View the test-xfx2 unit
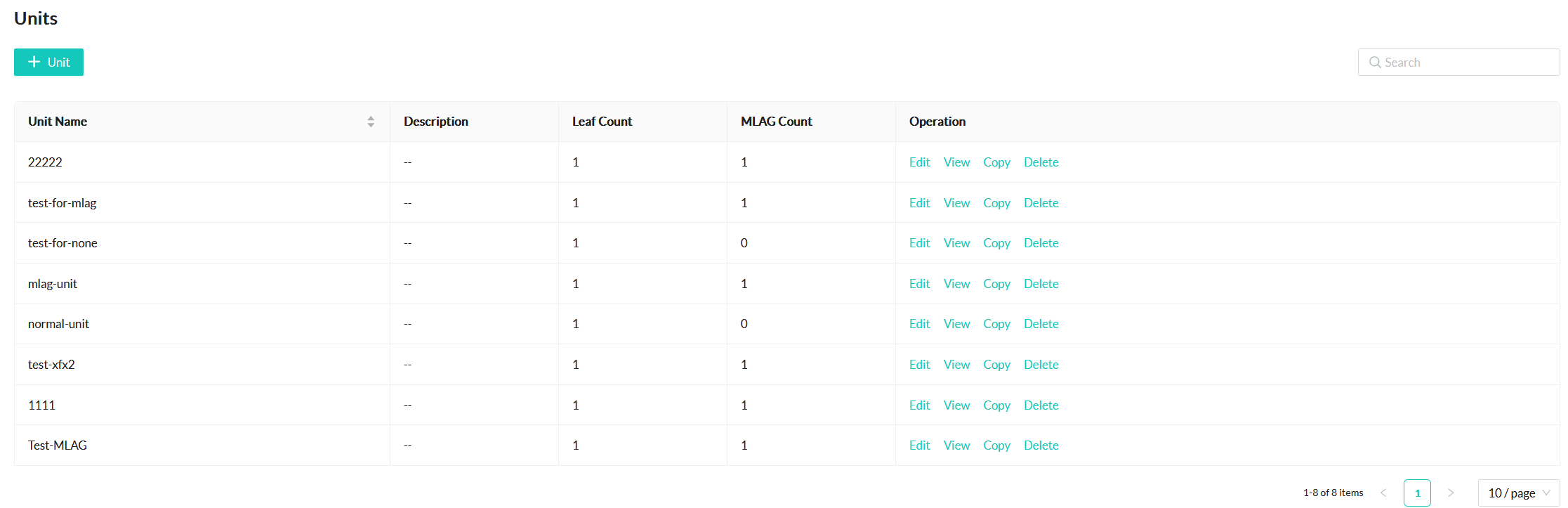Viewport: 1568px width, 508px height. click(x=956, y=365)
